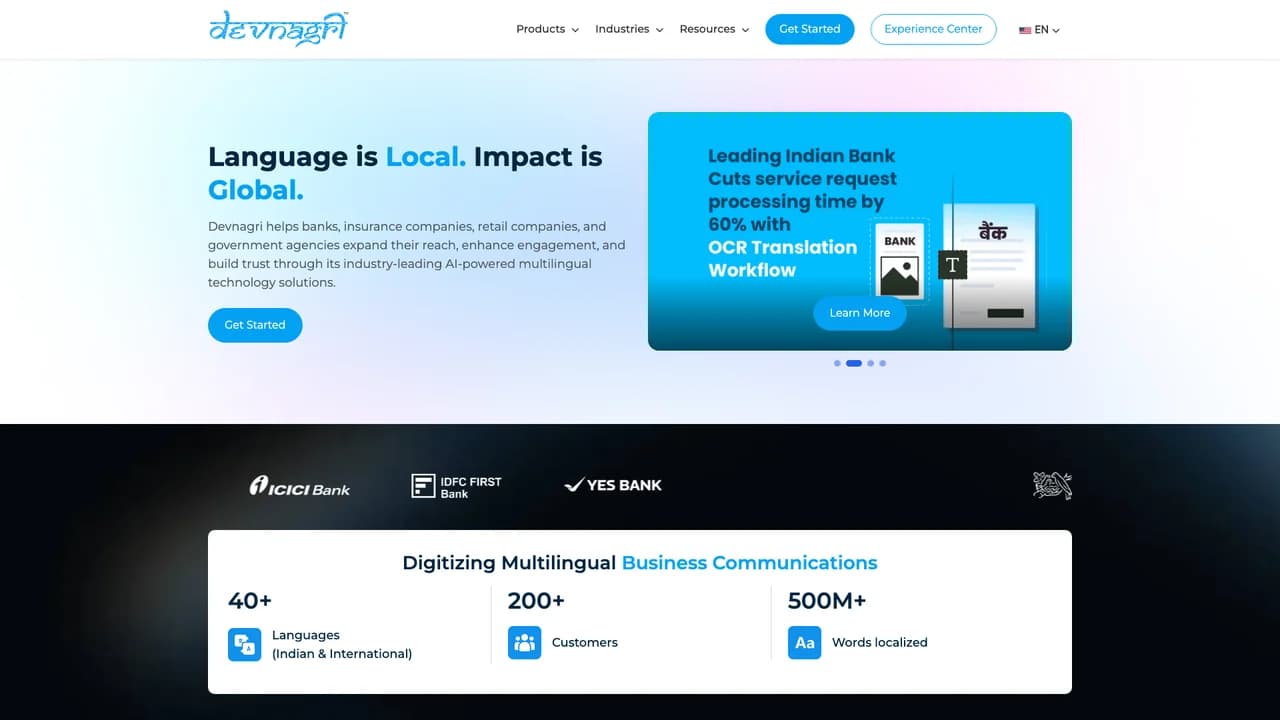Click the 200+ statistic
Screen dimensions: 1280x720
coord(536,601)
